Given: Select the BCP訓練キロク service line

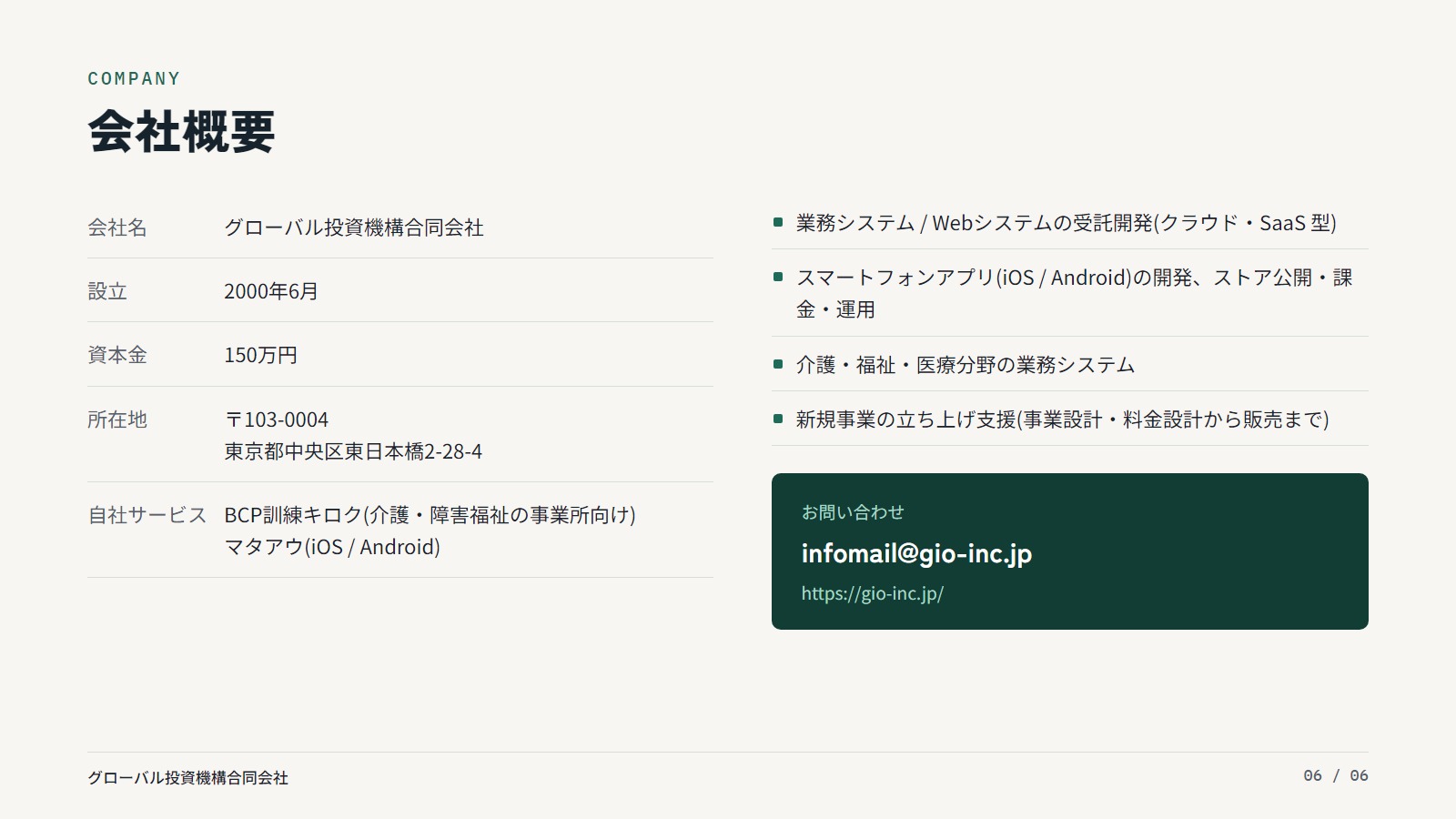Looking at the screenshot, I should coord(430,515).
